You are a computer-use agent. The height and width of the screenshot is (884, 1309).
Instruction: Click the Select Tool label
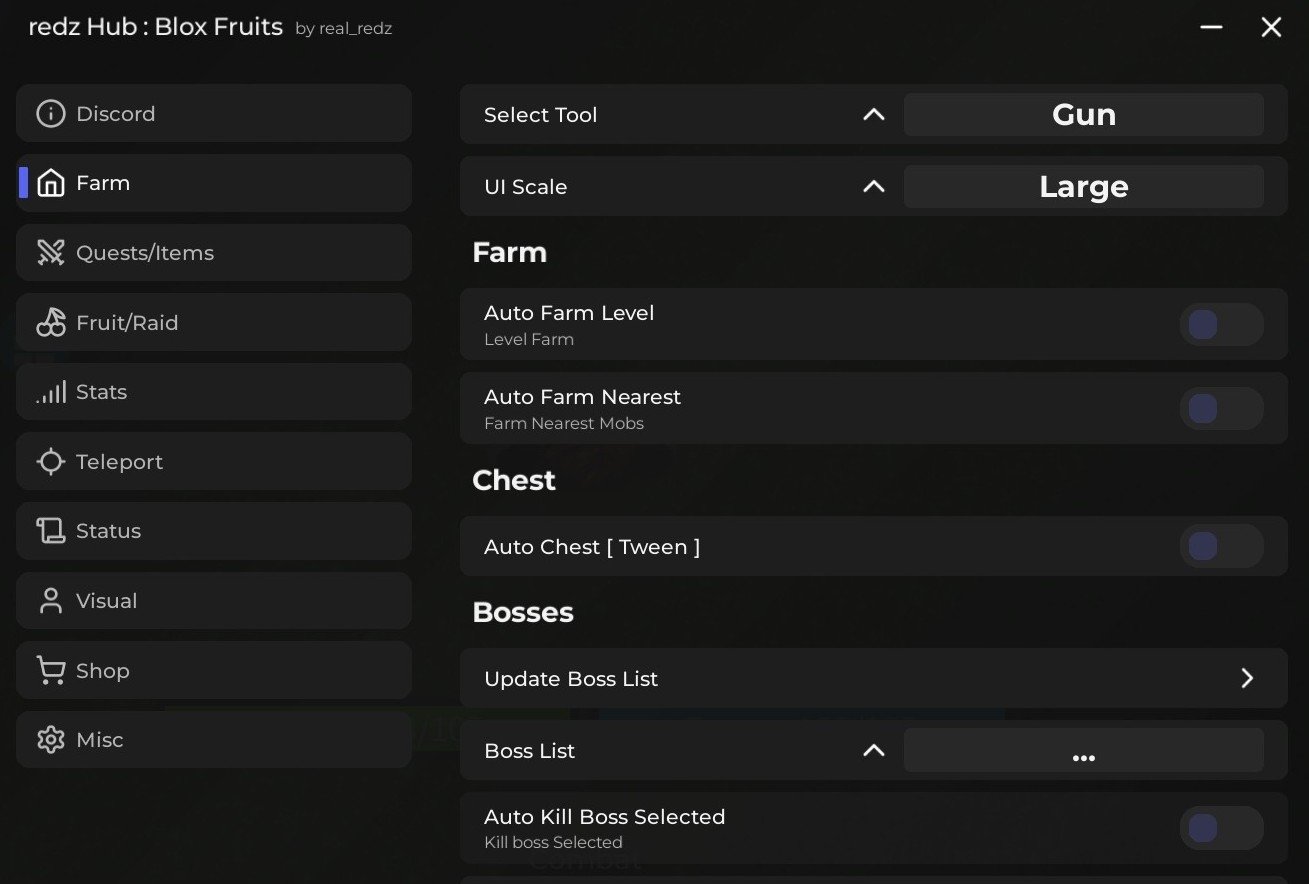[541, 115]
